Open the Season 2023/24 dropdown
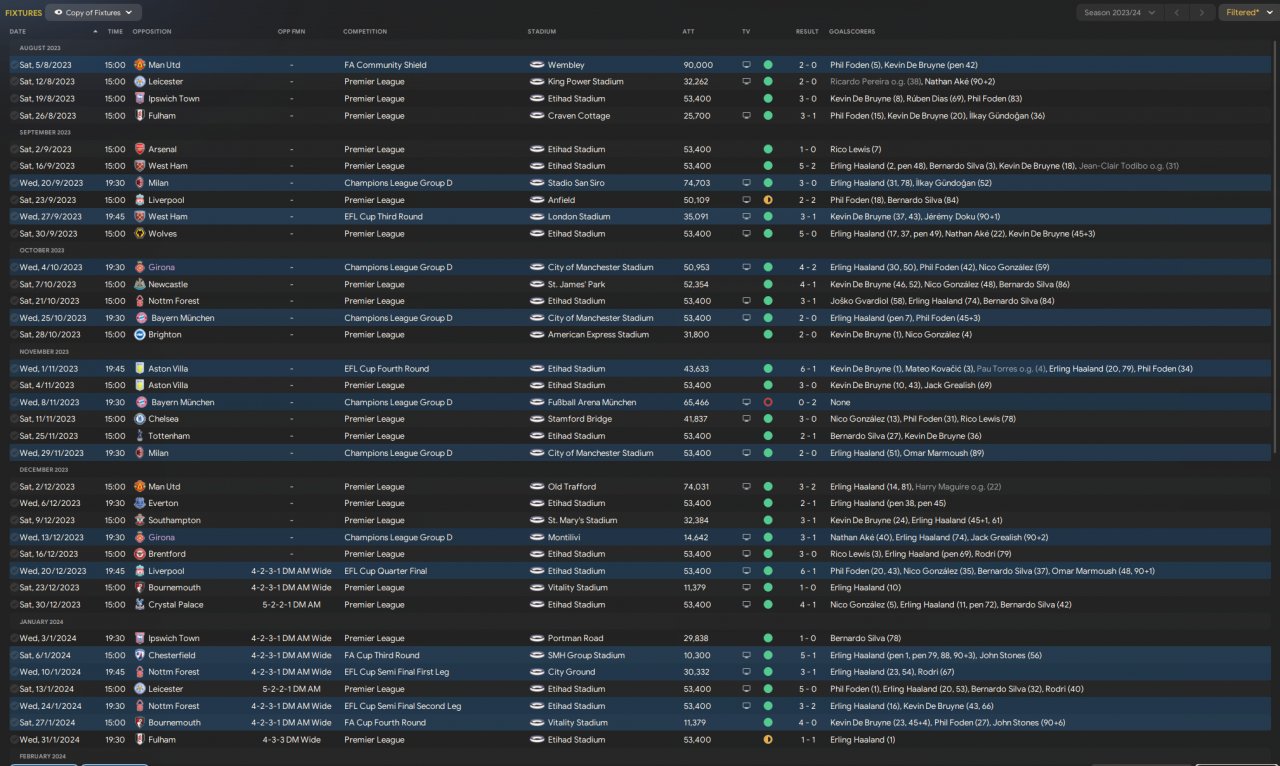Screen dimensions: 1280x766 point(1119,13)
